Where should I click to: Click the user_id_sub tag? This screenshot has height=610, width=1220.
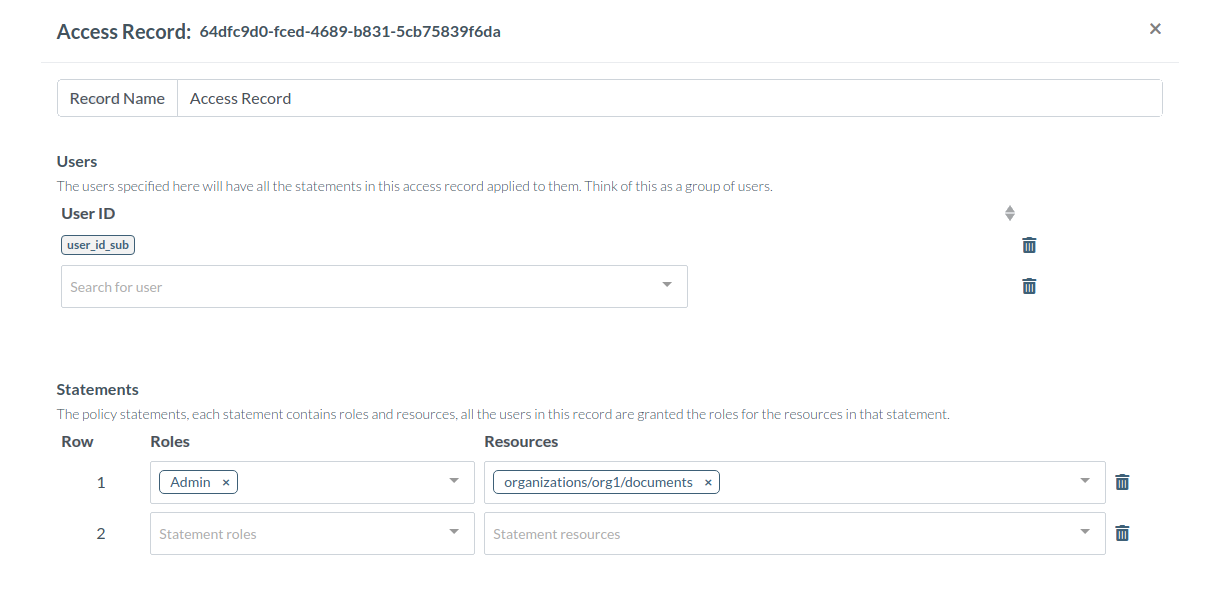pos(98,245)
